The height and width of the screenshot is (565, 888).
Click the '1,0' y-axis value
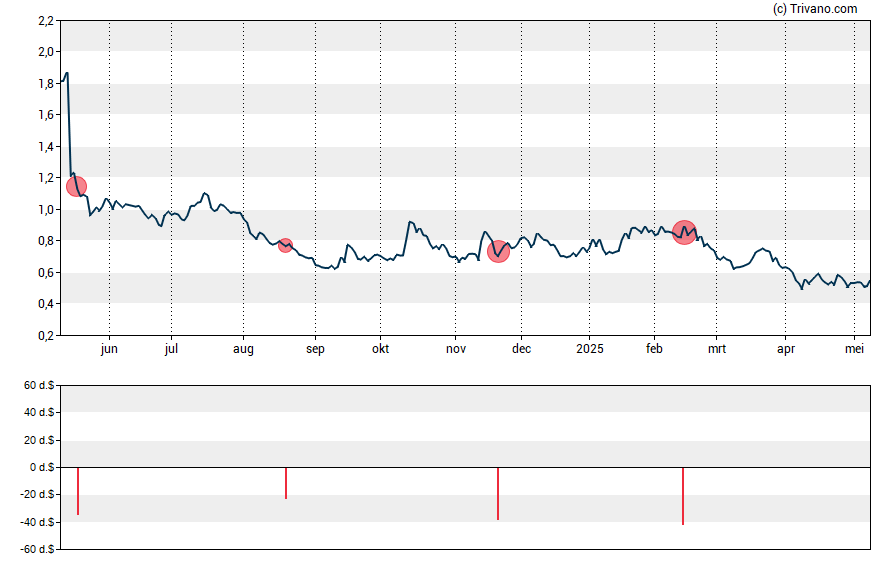(x=46, y=209)
